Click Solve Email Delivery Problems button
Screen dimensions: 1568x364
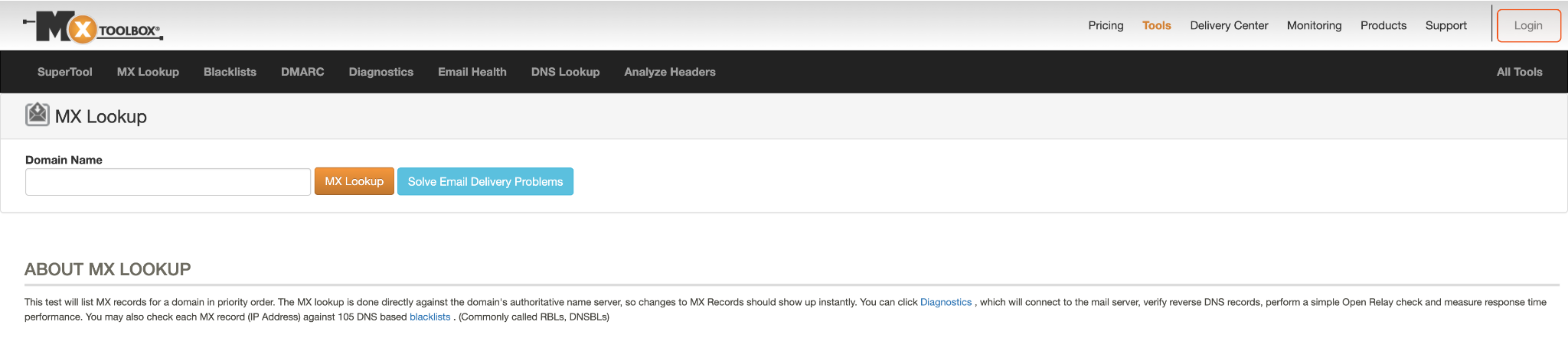(x=485, y=182)
